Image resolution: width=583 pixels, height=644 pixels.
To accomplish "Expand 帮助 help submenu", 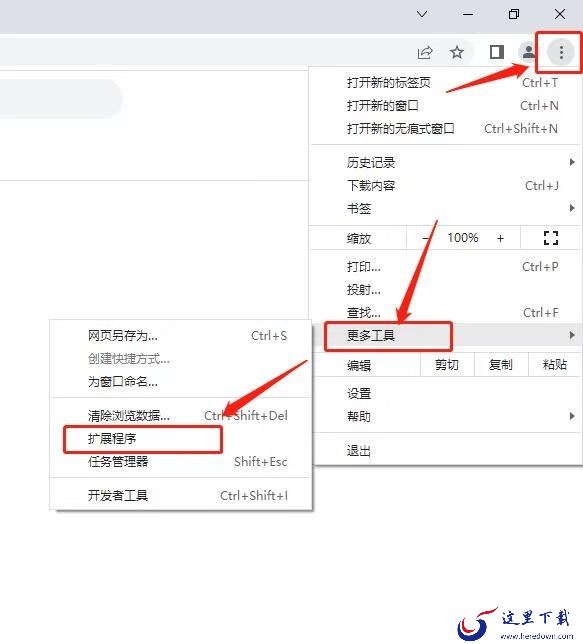I will 446,416.
